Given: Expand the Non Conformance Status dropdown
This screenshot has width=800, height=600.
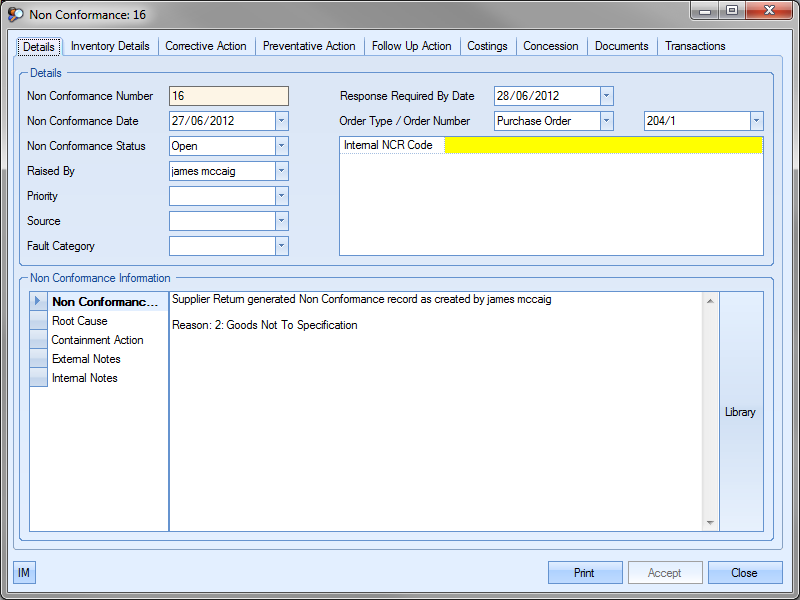Looking at the screenshot, I should [x=281, y=146].
